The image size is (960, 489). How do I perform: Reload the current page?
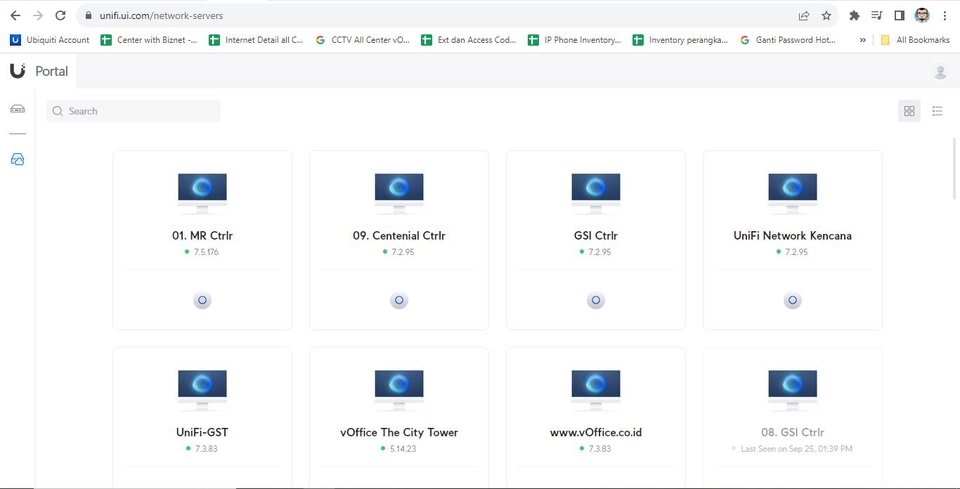click(x=60, y=16)
